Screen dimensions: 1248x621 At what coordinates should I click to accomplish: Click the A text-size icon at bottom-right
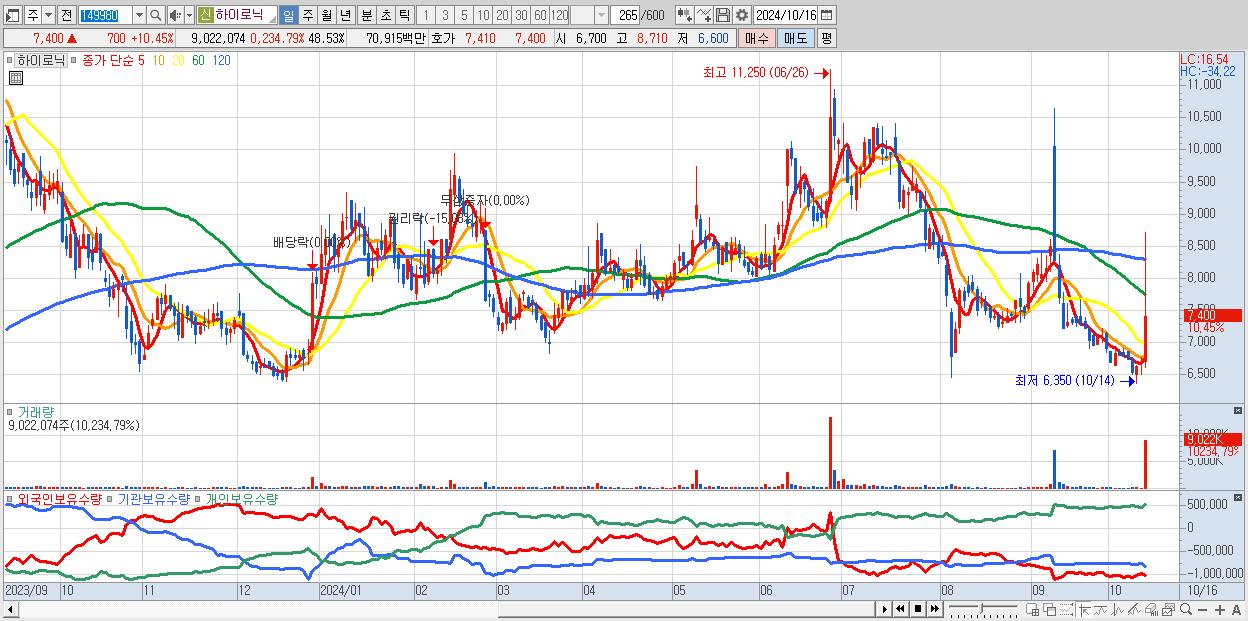1236,609
